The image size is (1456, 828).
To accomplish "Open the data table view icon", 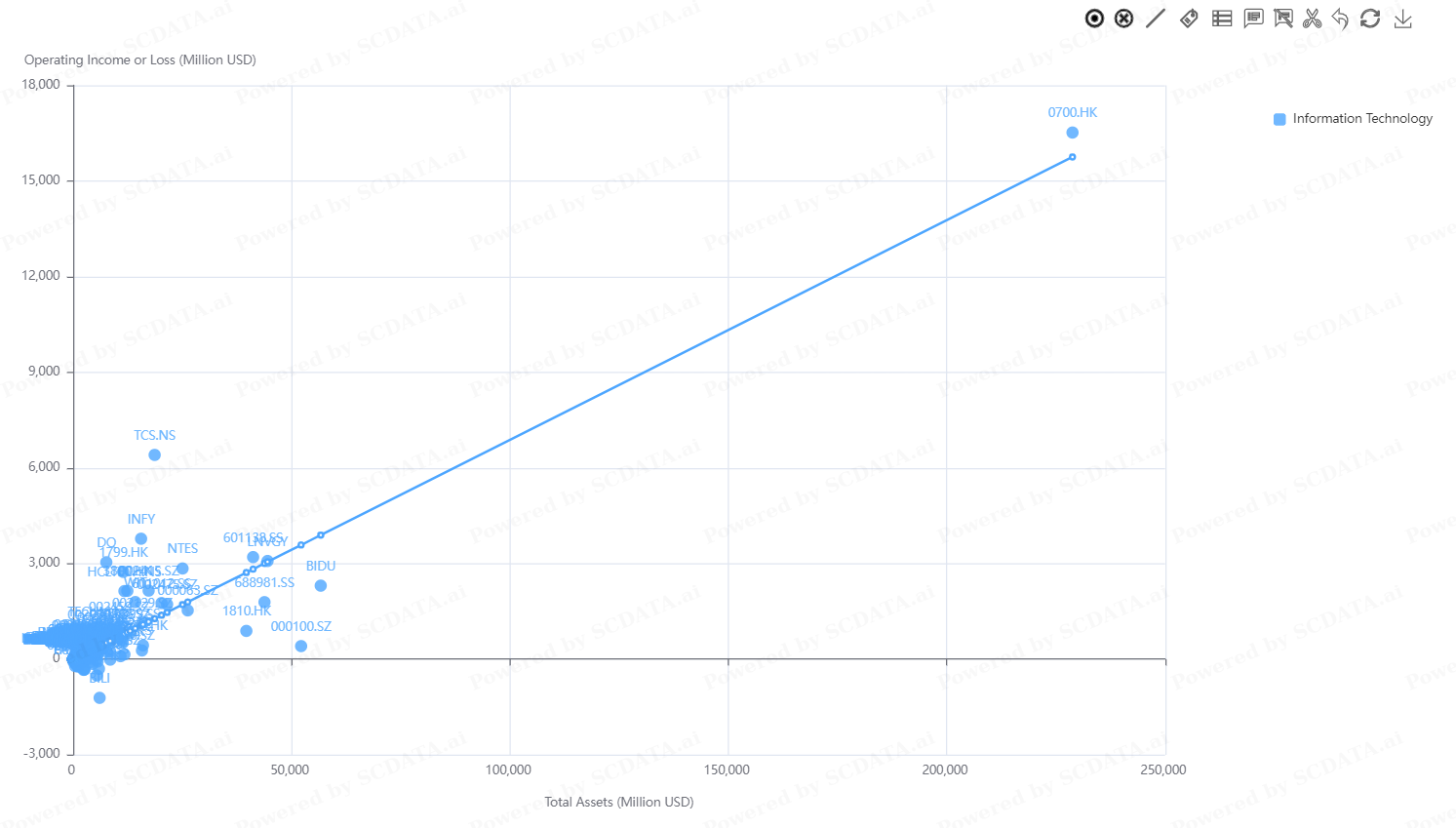I will 1222,19.
